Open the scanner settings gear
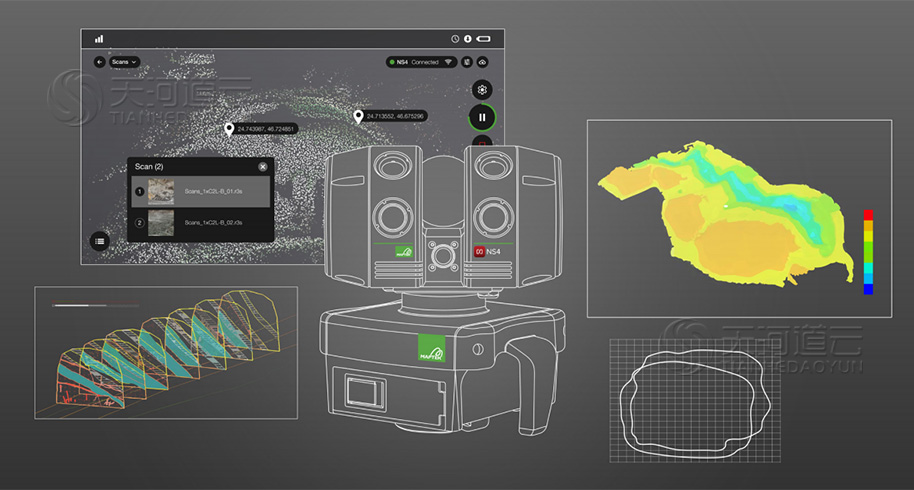Screen dimensions: 914x490 coord(482,90)
